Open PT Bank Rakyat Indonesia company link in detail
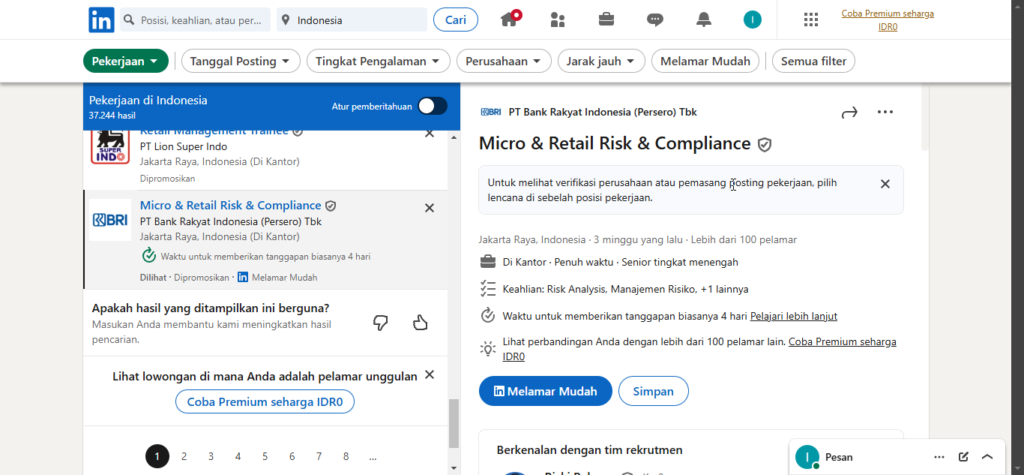Screen dimensions: 1024x475 602,112
